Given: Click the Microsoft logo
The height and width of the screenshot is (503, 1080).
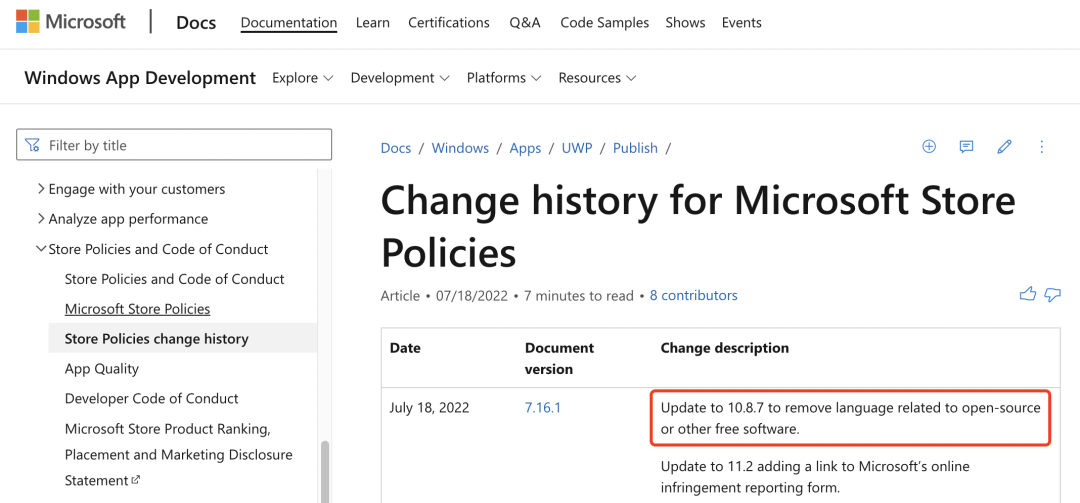Looking at the screenshot, I should 71,22.
